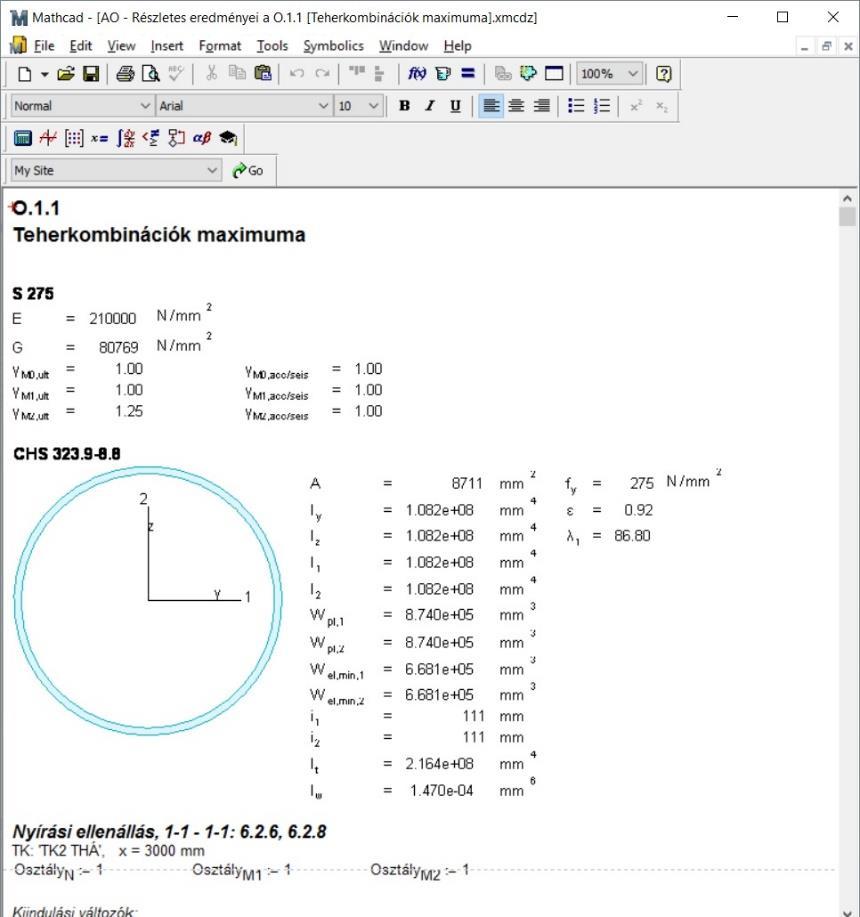Save the worksheet with floppy disk icon
Viewport: 860px width, 917px height.
(x=91, y=74)
